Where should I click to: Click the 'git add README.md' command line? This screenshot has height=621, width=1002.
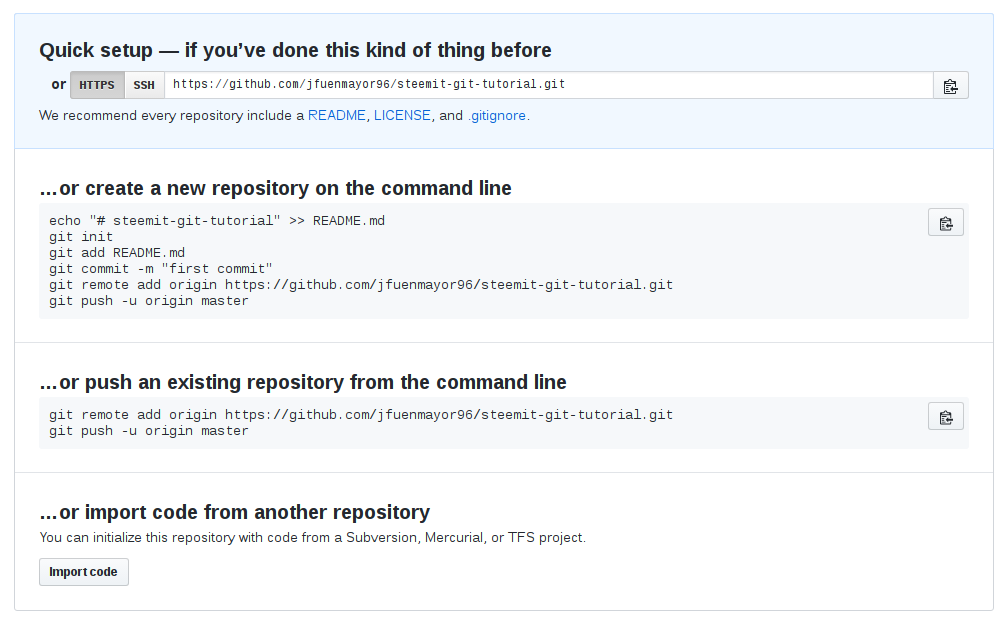point(117,253)
